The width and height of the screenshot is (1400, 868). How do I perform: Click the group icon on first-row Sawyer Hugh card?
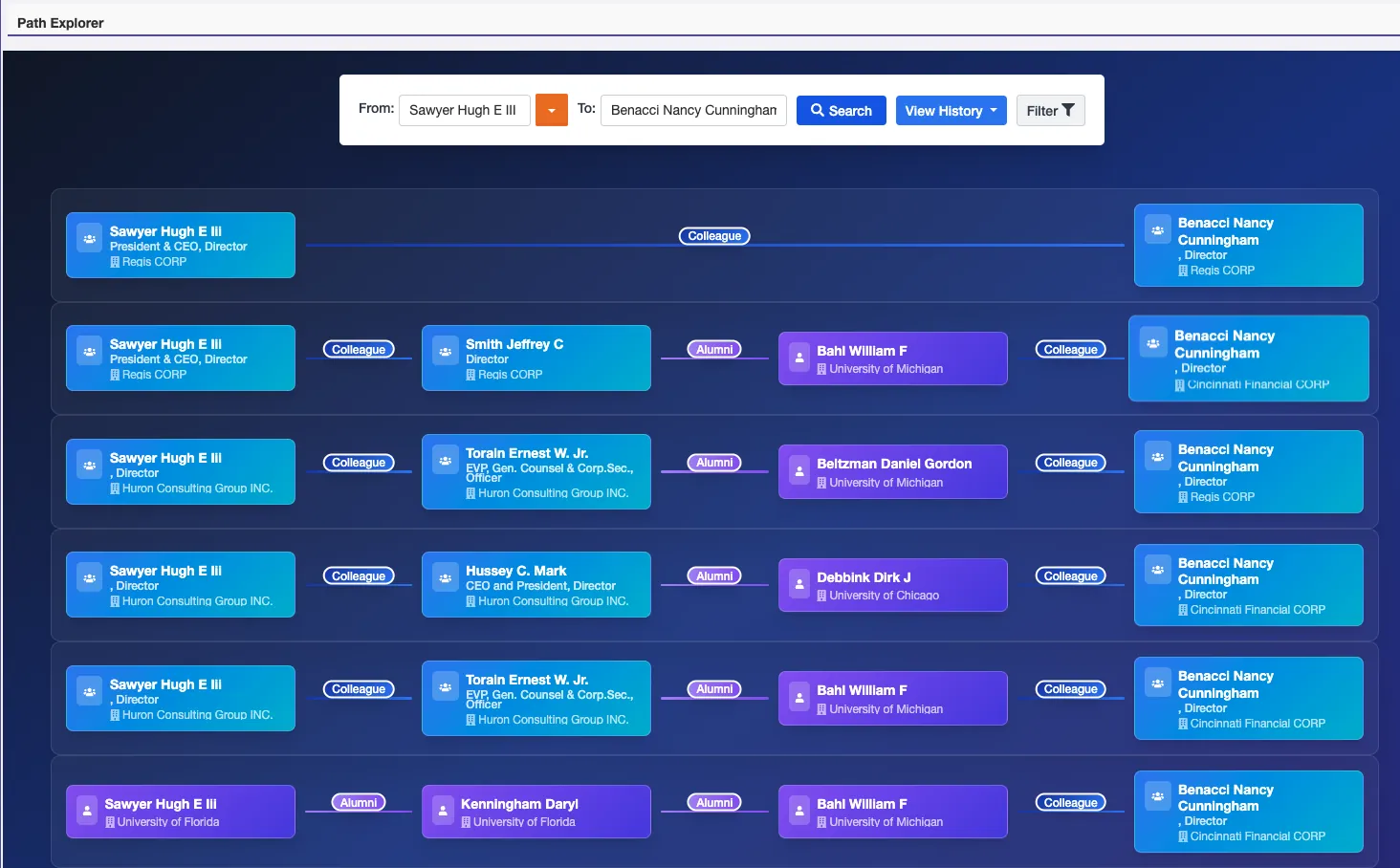tap(89, 238)
